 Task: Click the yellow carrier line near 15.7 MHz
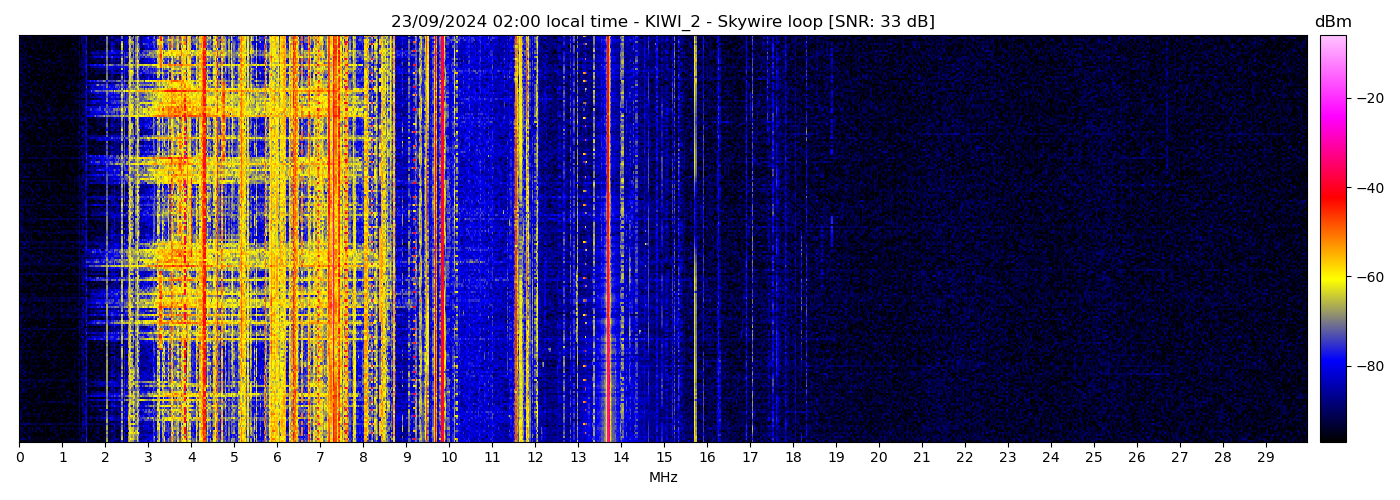tap(695, 240)
